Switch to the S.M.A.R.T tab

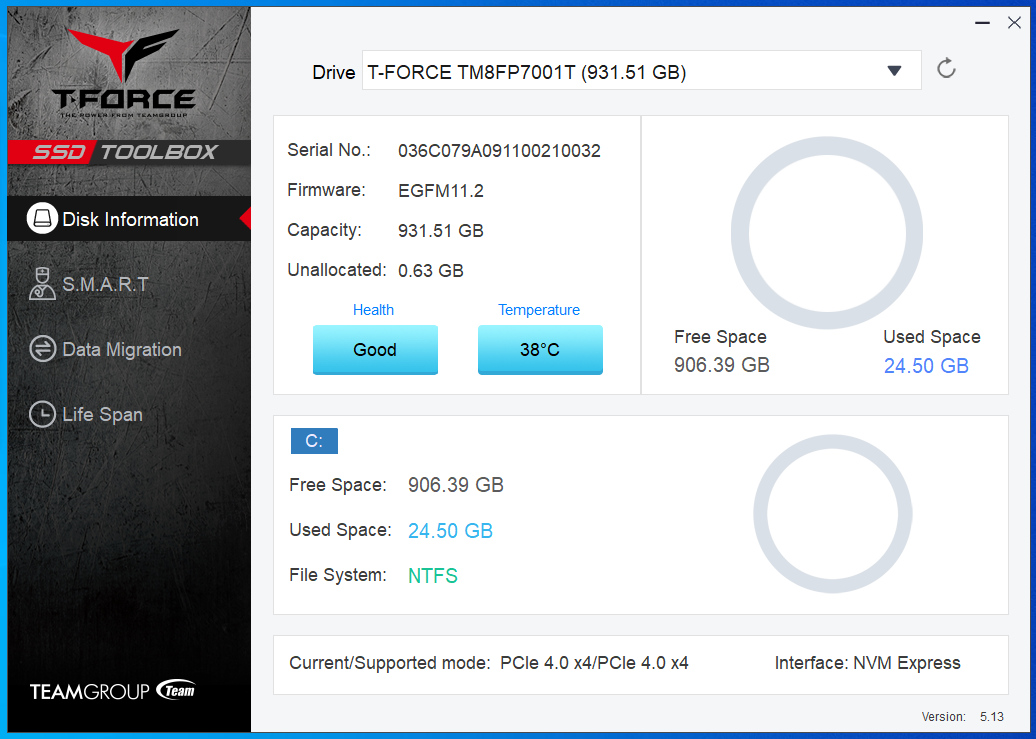click(105, 284)
